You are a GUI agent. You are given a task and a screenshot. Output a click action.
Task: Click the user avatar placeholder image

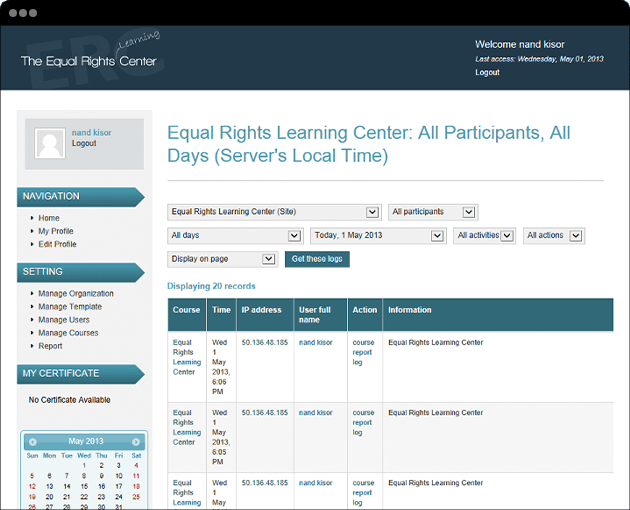(50, 143)
